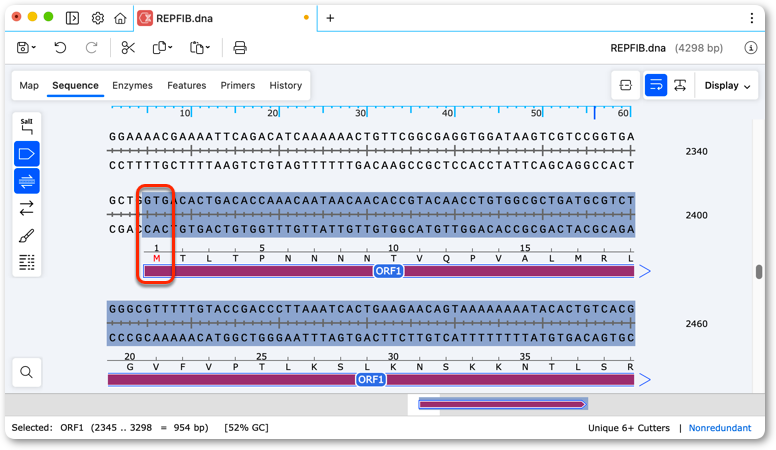Click the 52% GC status text
The height and width of the screenshot is (450, 776).
click(x=246, y=428)
